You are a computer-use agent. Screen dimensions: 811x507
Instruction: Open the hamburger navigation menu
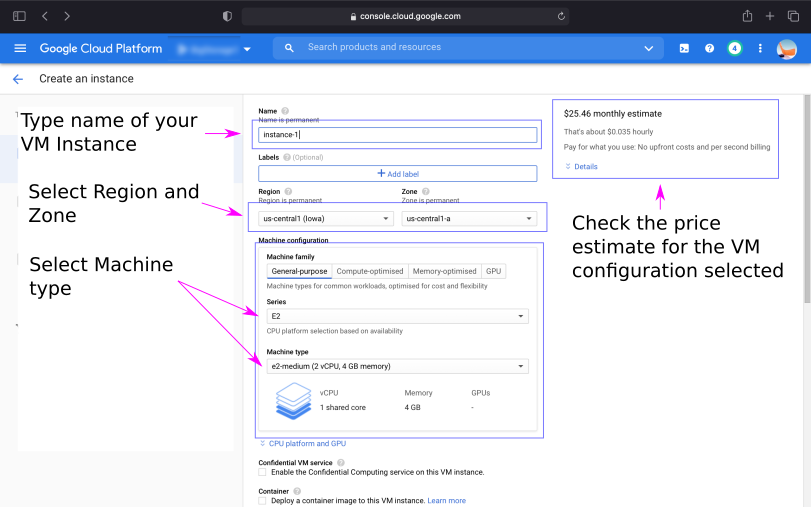(20, 48)
